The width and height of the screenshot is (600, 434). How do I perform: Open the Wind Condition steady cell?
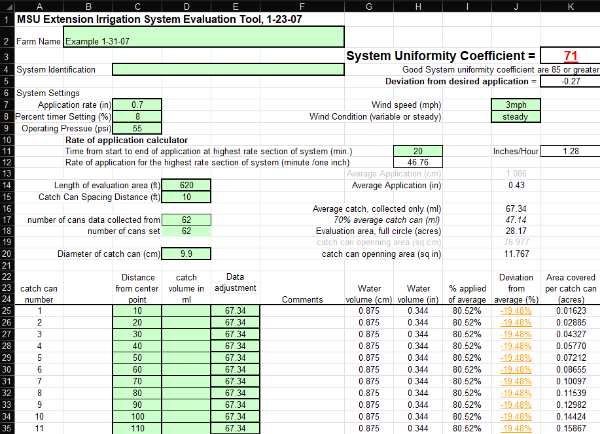tap(516, 116)
